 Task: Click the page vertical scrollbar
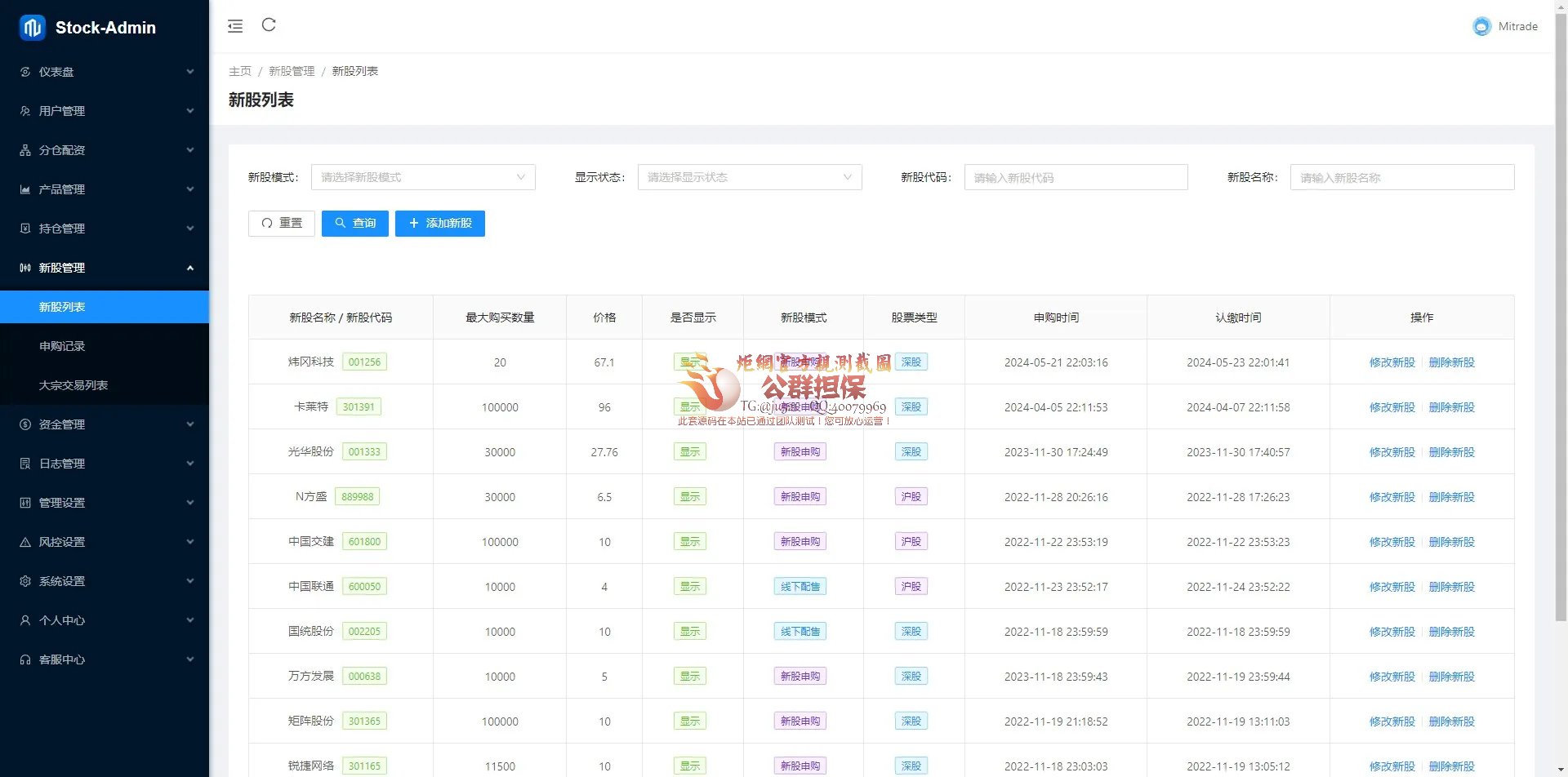tap(1561, 318)
